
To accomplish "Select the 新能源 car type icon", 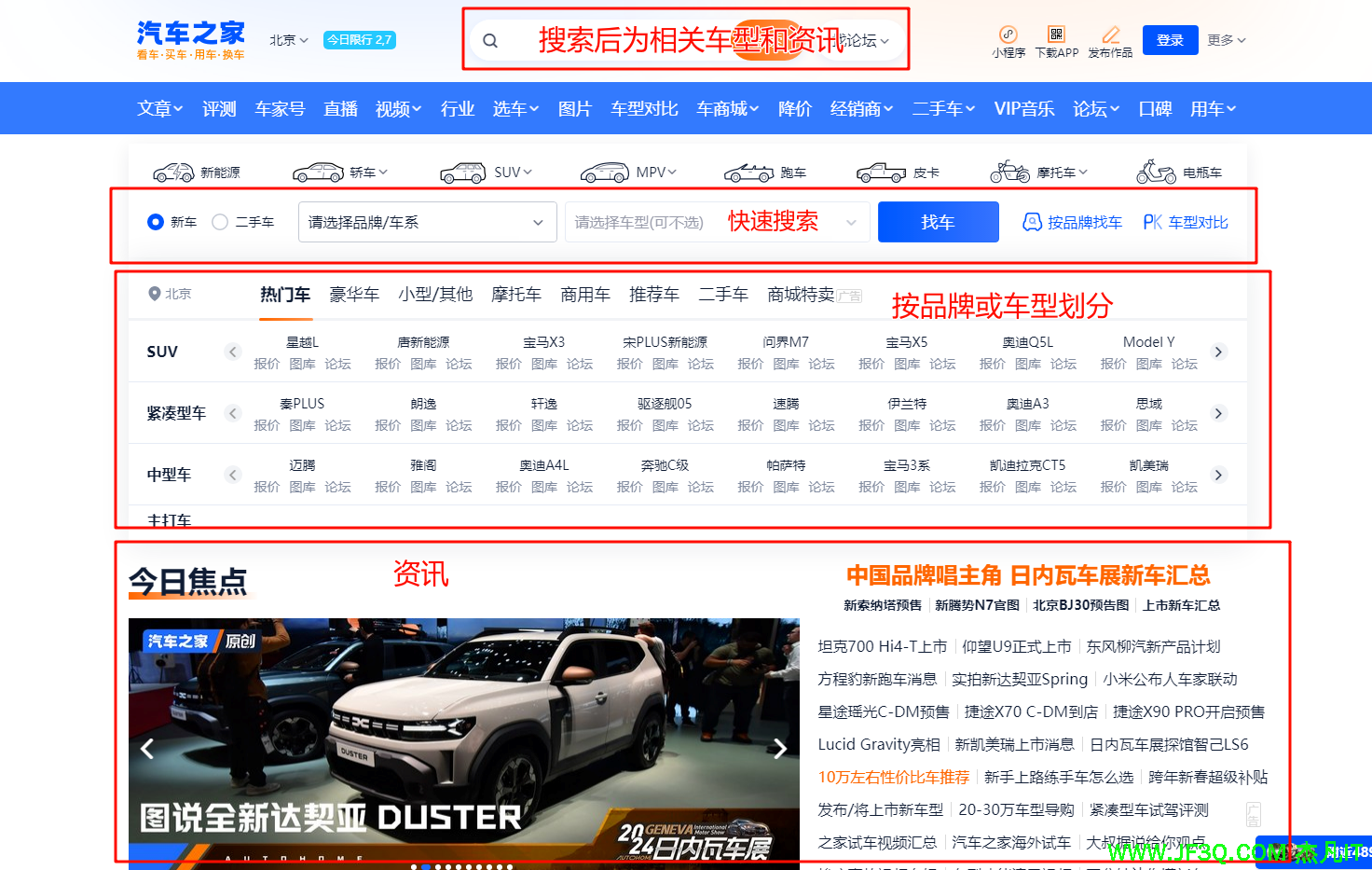I will point(174,173).
